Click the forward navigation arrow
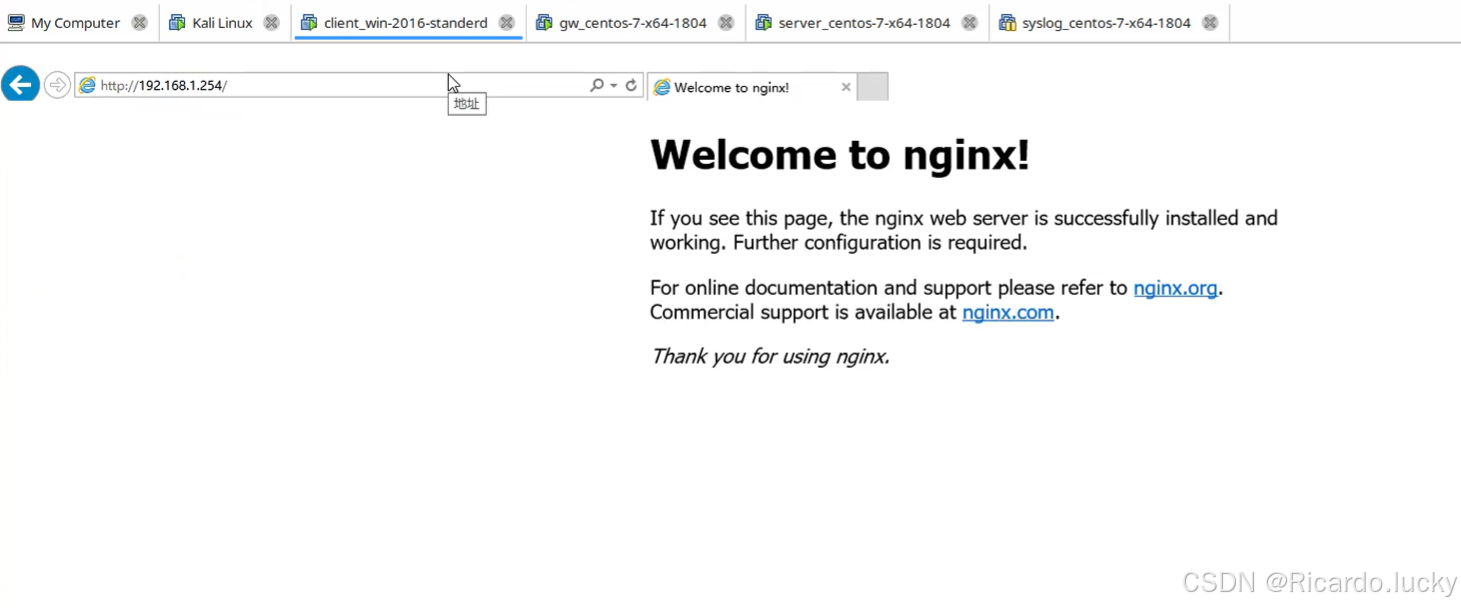This screenshot has height=608, width=1461. [x=57, y=84]
